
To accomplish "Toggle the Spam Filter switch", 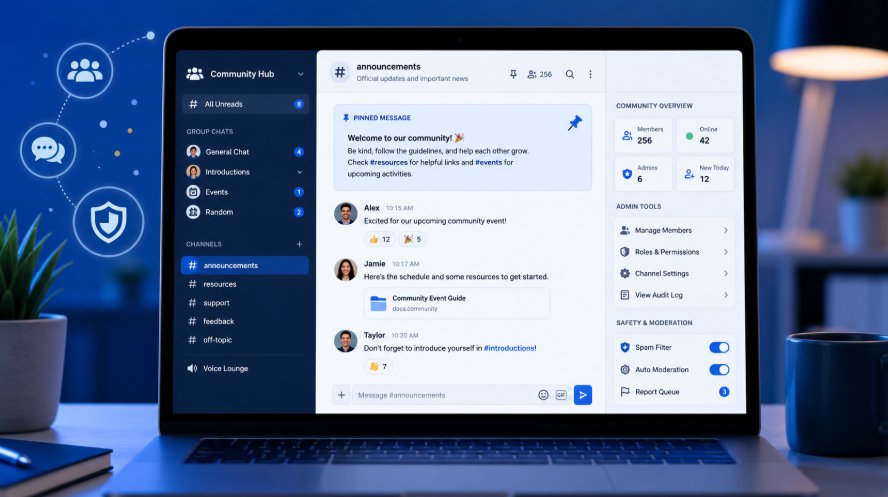I will (719, 348).
